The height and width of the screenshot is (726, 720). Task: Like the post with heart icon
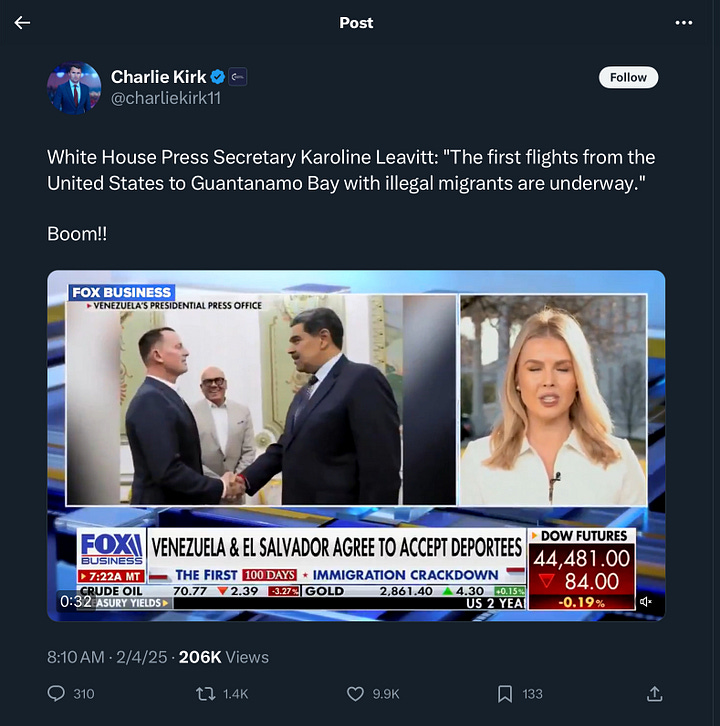click(355, 693)
